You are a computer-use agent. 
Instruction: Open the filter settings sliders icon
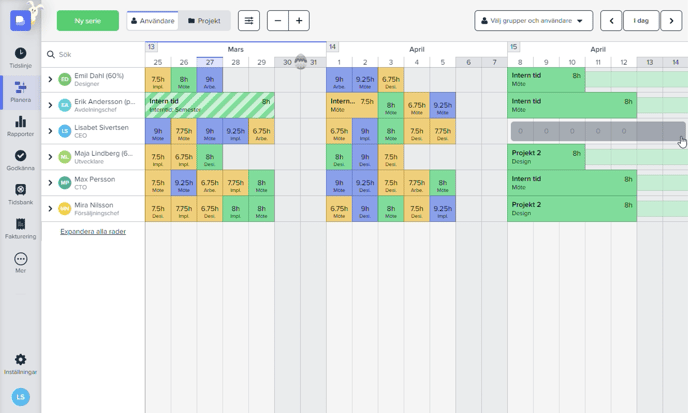coord(249,21)
